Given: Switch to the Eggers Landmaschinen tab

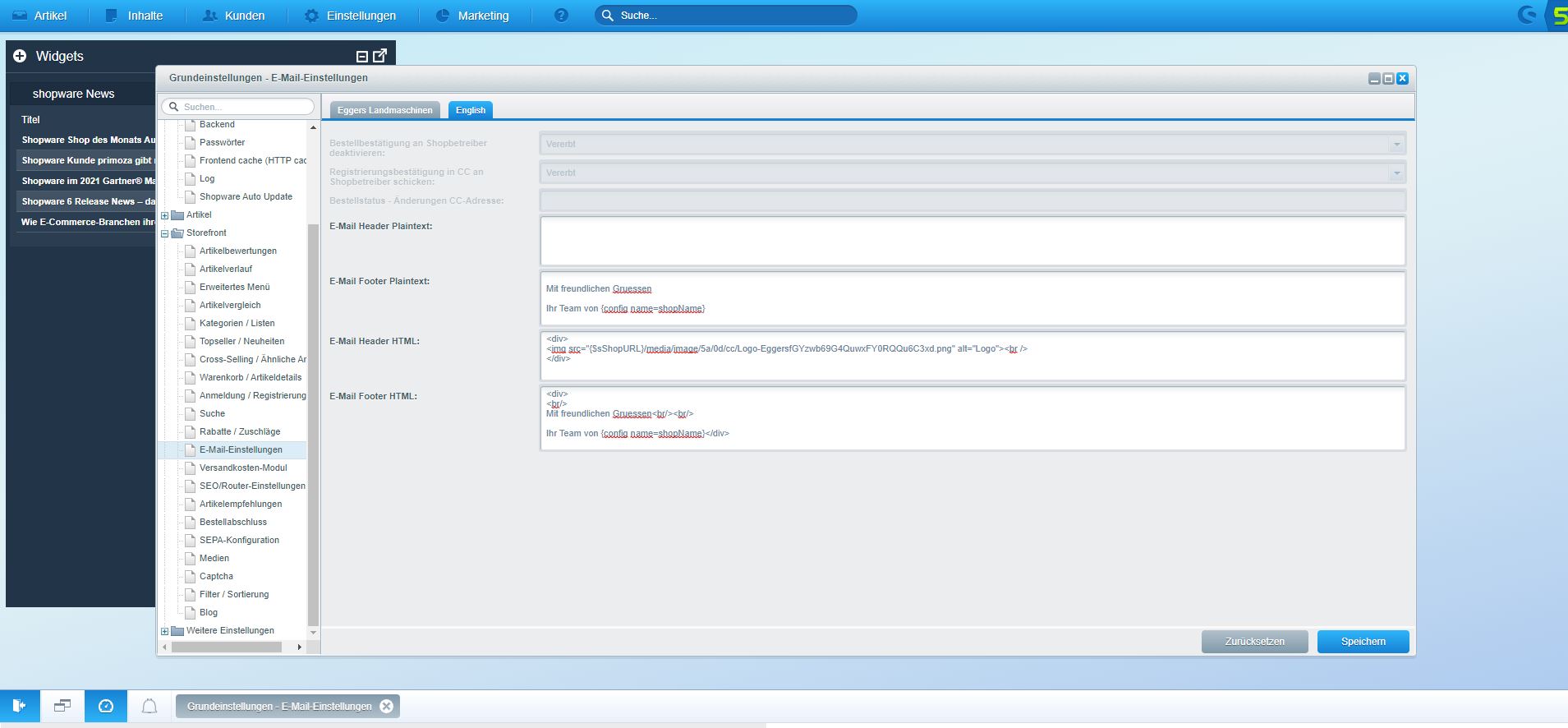Looking at the screenshot, I should (x=384, y=110).
